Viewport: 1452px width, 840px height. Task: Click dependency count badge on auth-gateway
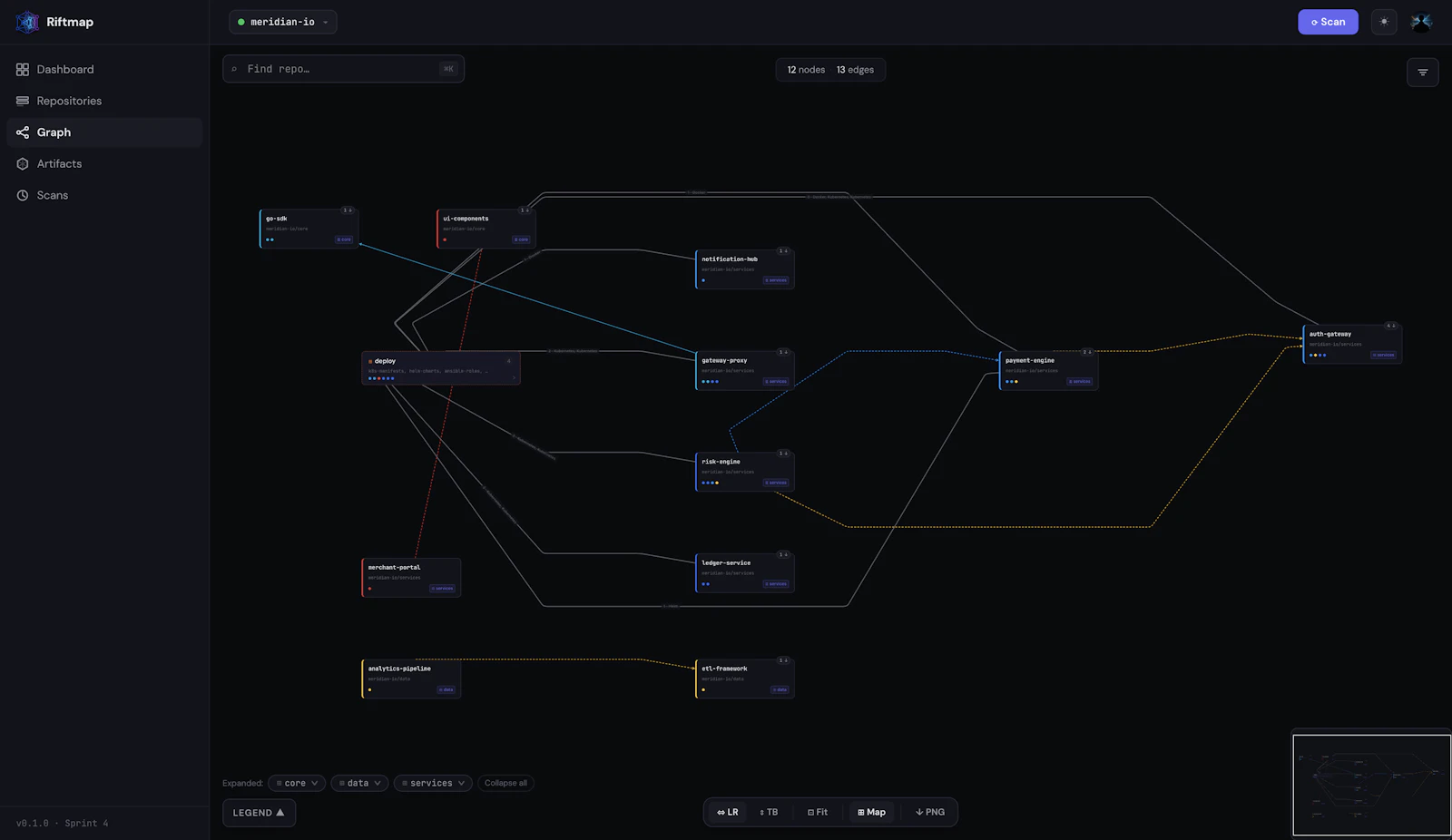(1391, 326)
